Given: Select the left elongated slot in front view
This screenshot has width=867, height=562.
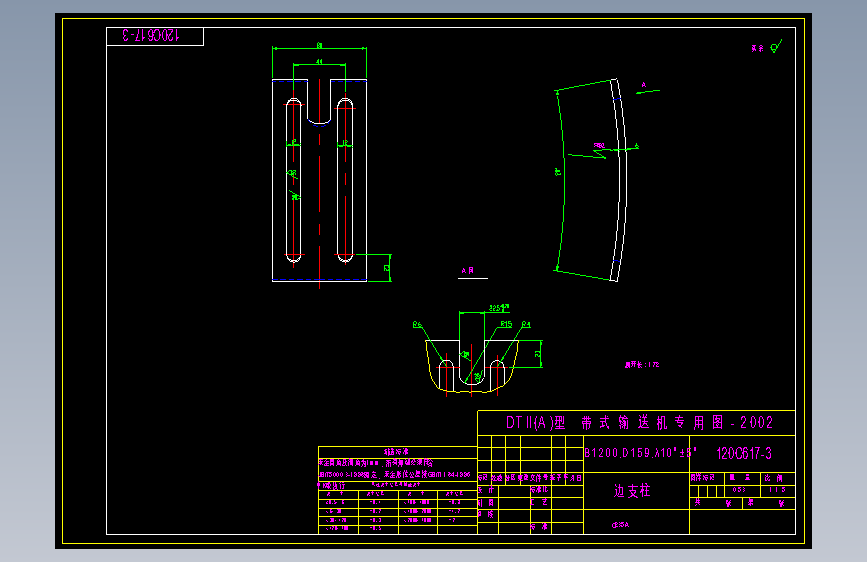Looking at the screenshot, I should (x=294, y=180).
